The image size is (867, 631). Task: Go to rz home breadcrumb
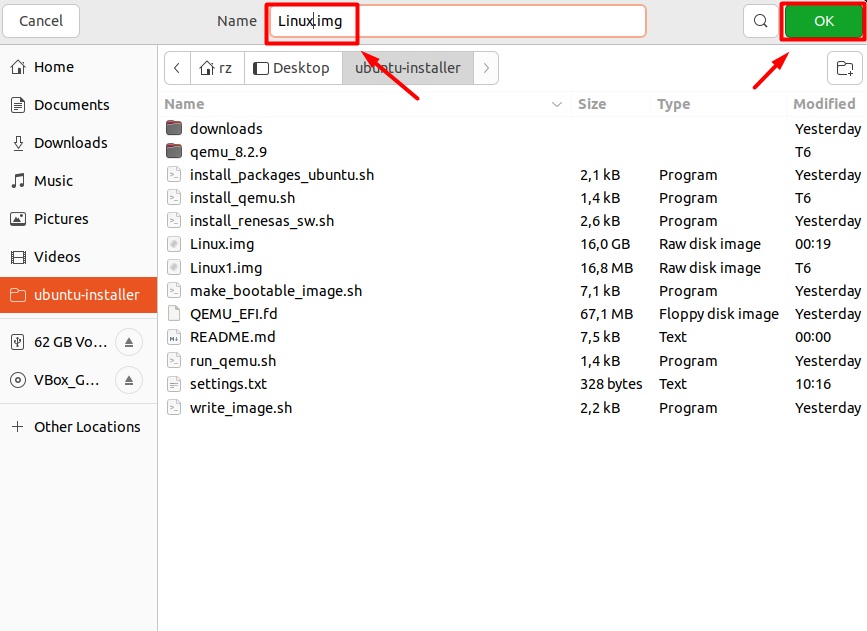tap(216, 68)
